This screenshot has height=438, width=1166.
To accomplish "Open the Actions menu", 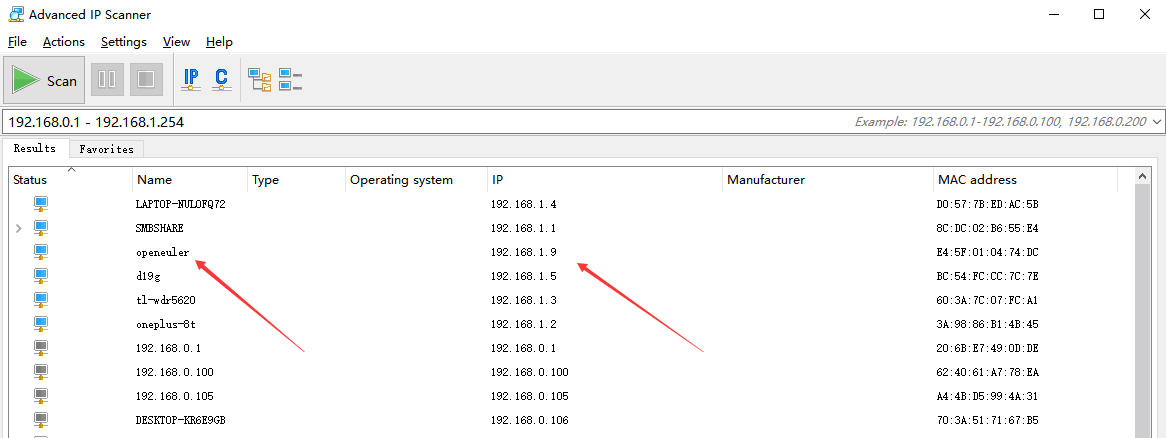I will [63, 42].
